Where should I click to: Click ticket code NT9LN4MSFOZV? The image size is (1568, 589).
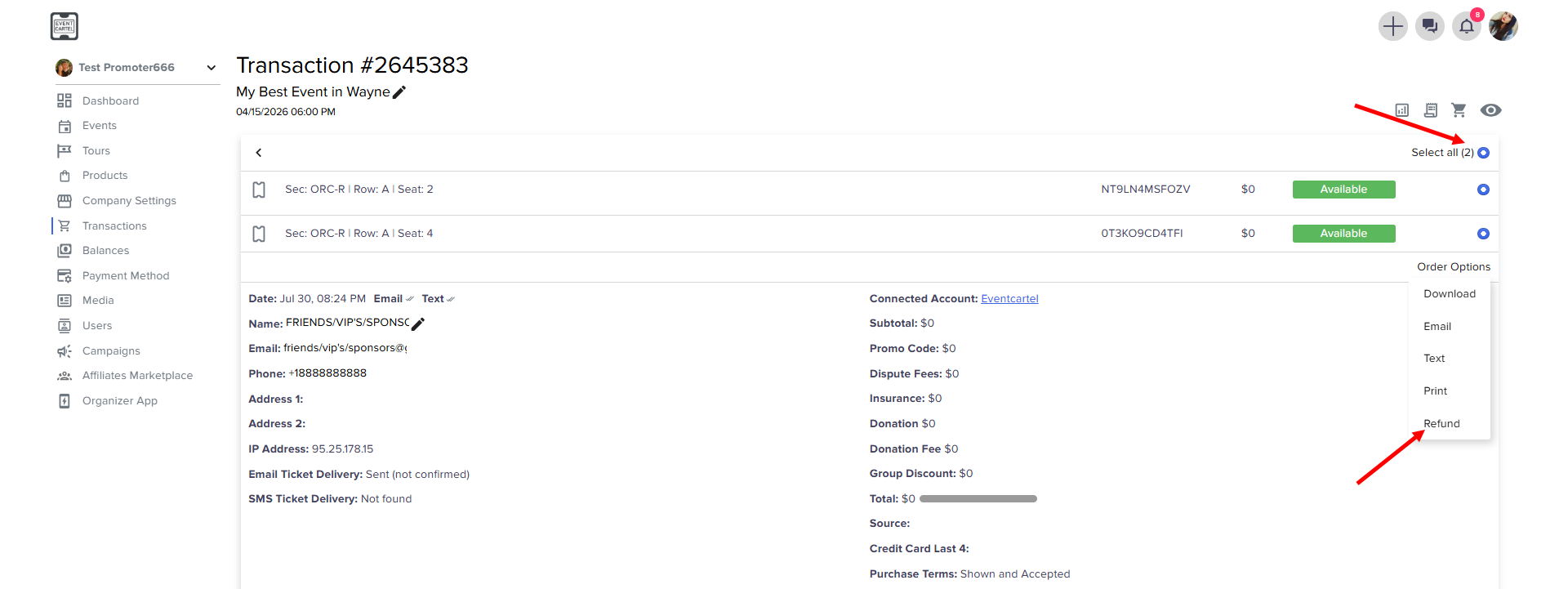[x=1145, y=190]
